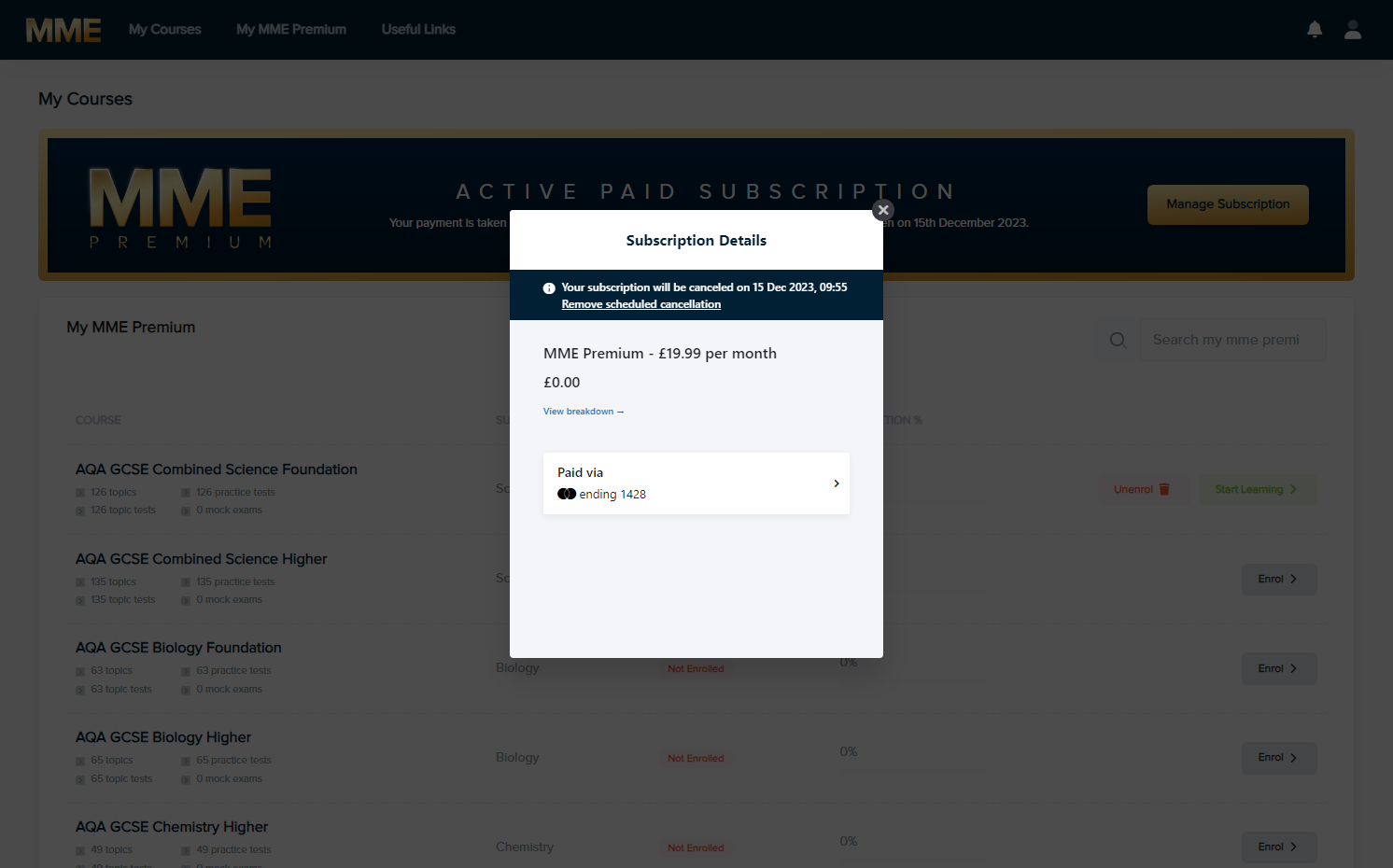This screenshot has height=868, width=1393.
Task: Open AQA GCSE Chemistry Higher course
Action: click(172, 827)
